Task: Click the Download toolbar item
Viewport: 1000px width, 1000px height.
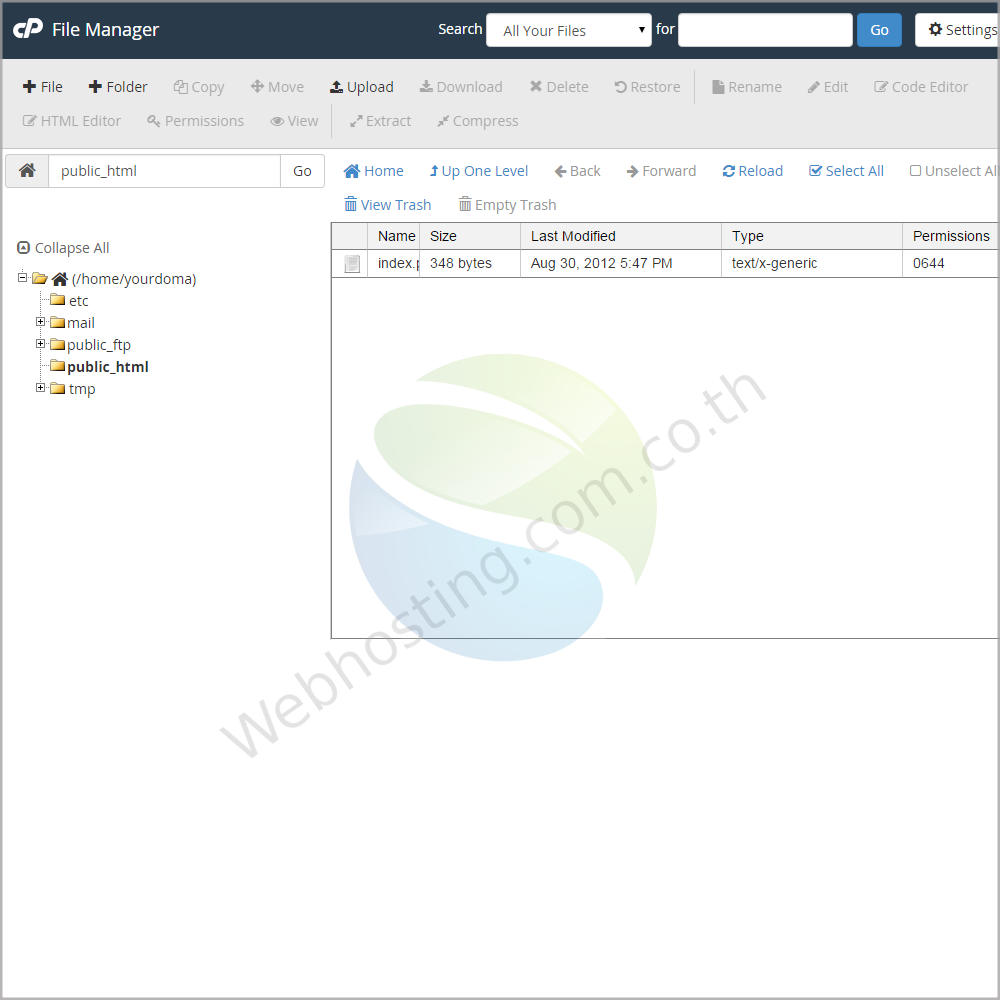Action: (461, 87)
